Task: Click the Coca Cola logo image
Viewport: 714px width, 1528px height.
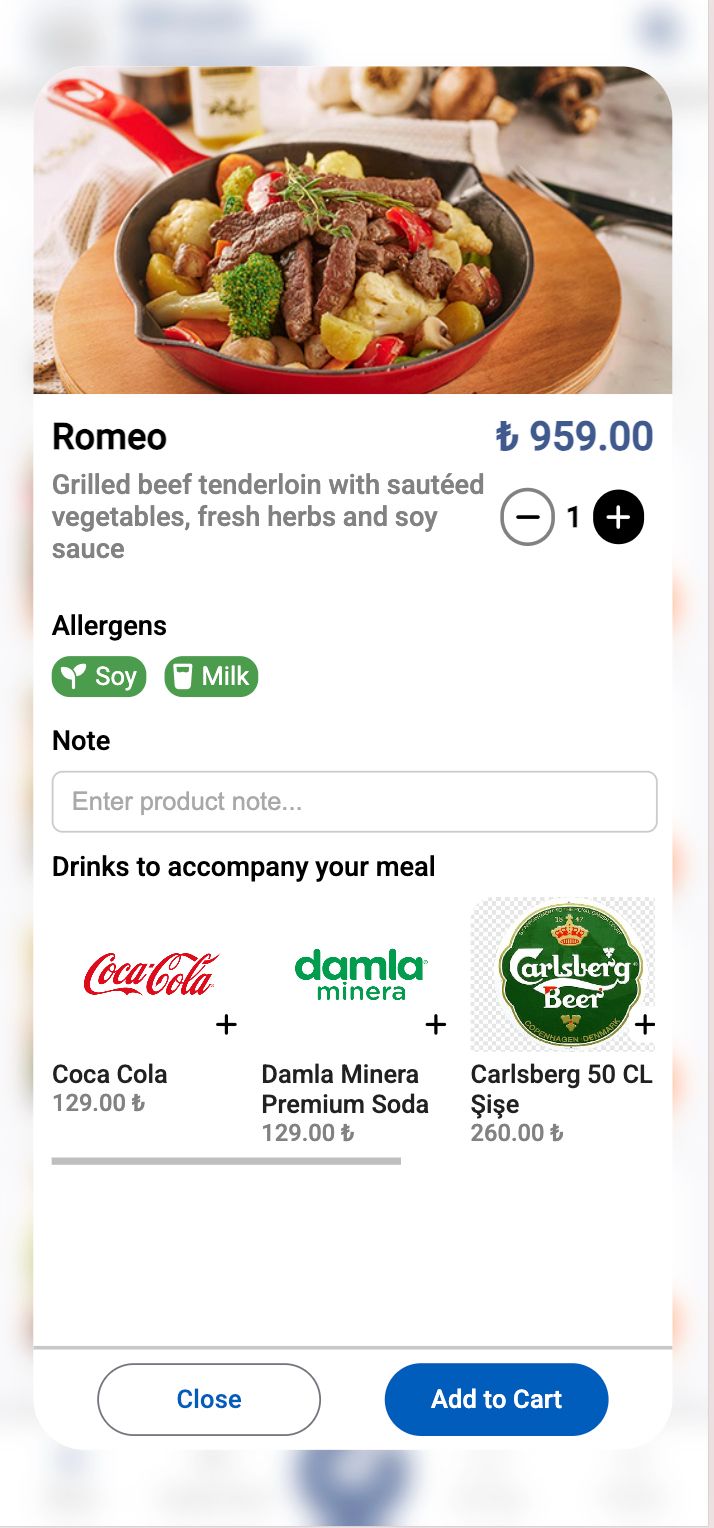Action: pos(151,974)
